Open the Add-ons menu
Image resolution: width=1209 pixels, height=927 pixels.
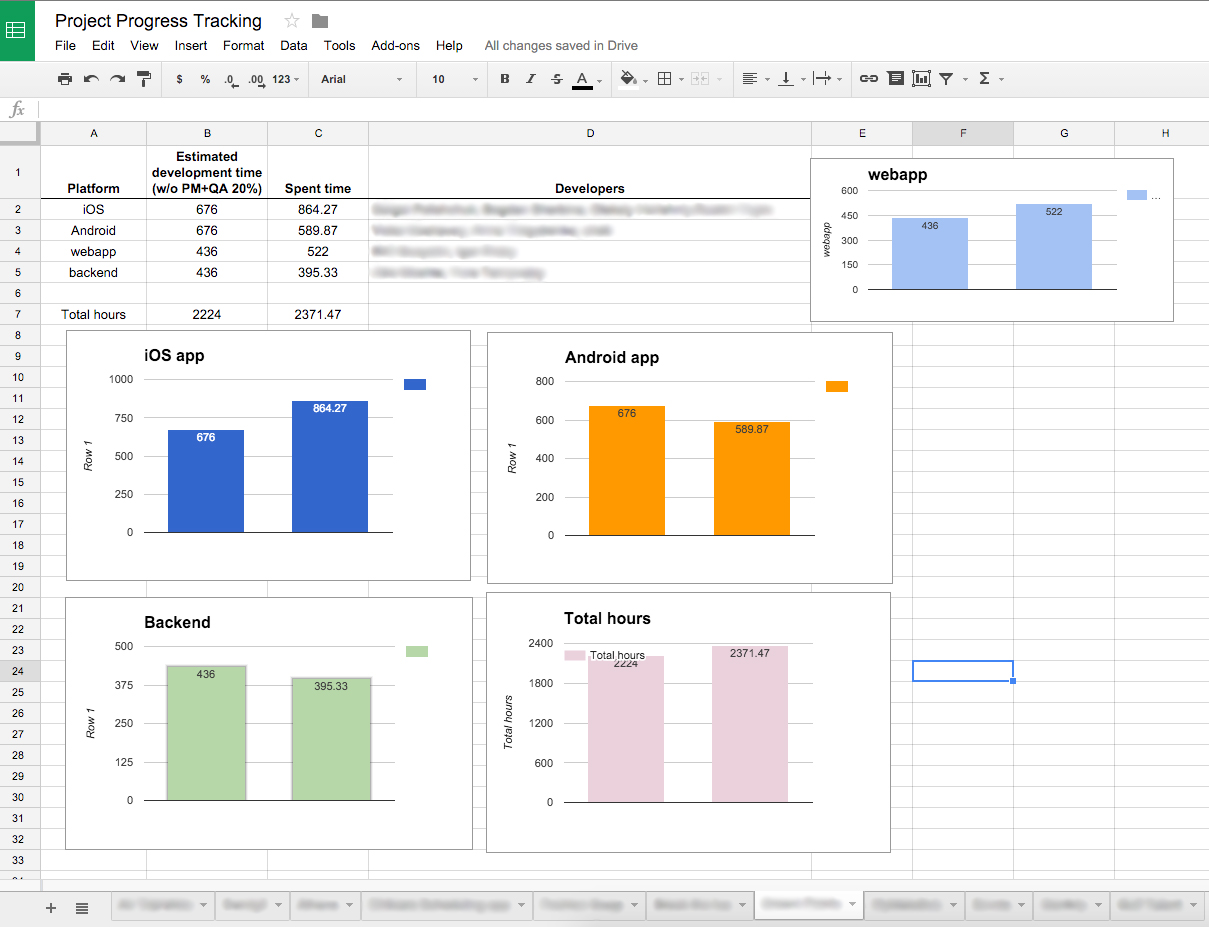click(x=395, y=45)
